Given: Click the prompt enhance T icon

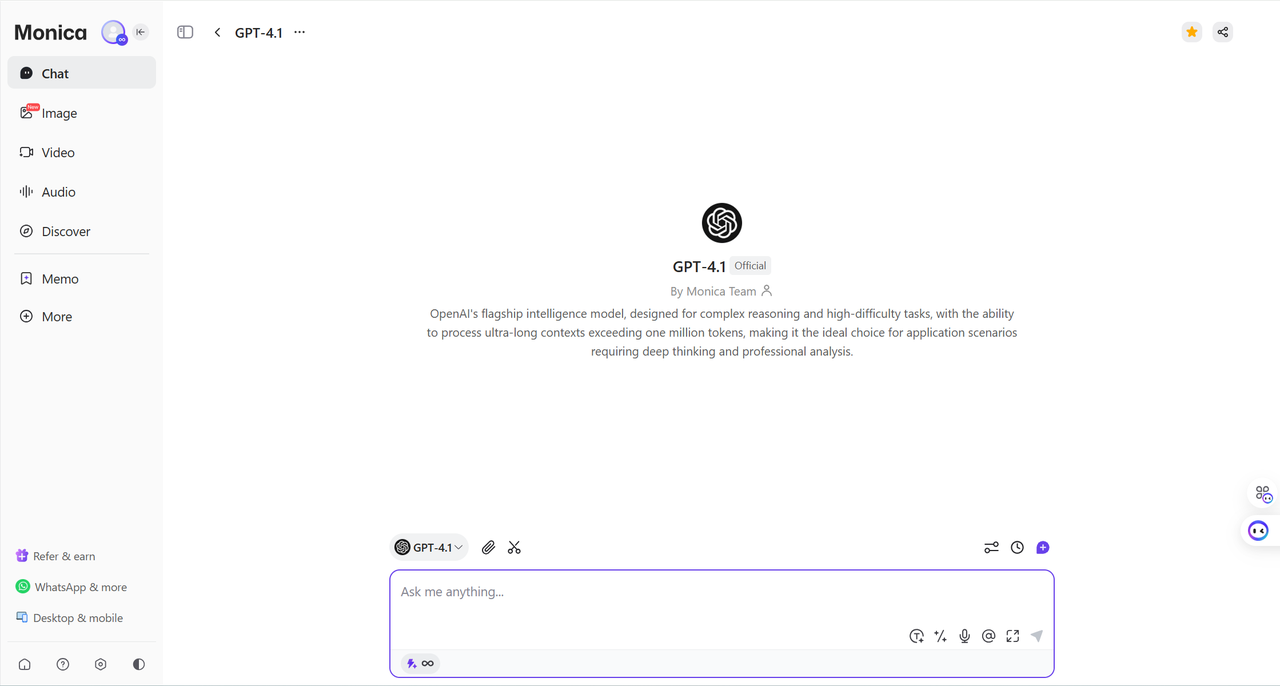Looking at the screenshot, I should [916, 636].
